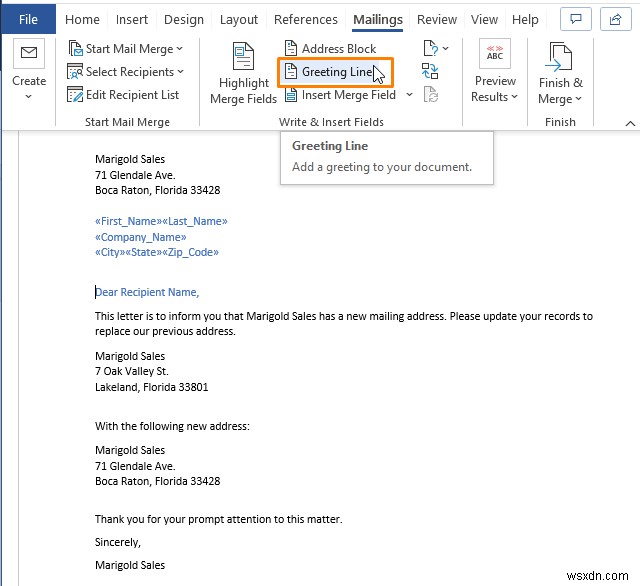640x586 pixels.
Task: Click the Match Fields icon
Action: click(430, 71)
